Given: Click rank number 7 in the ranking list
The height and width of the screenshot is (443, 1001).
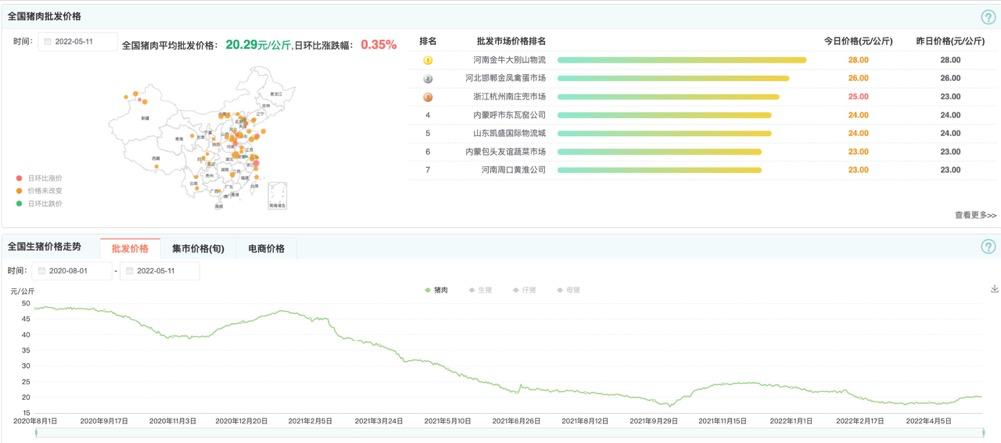Looking at the screenshot, I should tap(428, 170).
